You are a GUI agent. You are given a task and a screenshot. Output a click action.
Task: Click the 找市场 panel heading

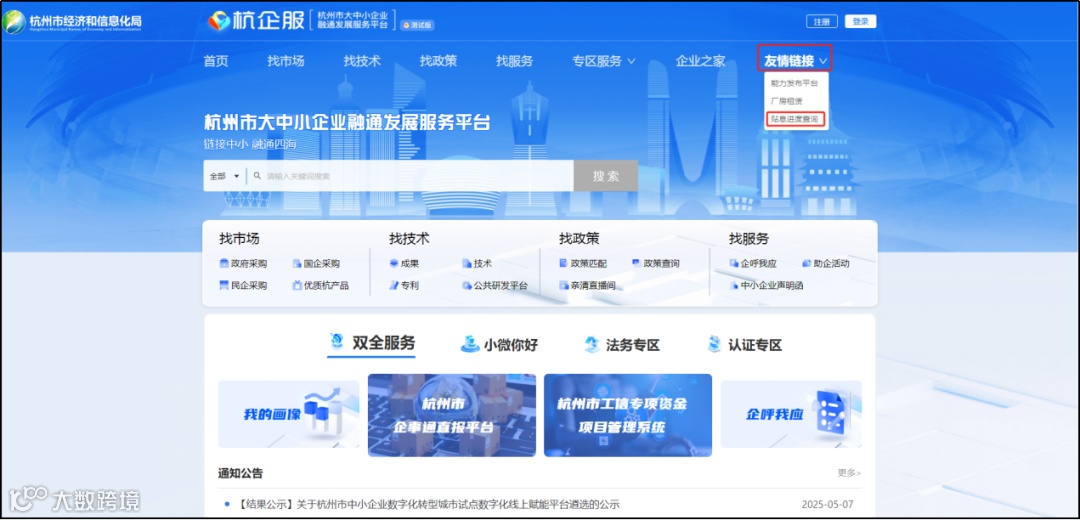pyautogui.click(x=239, y=238)
